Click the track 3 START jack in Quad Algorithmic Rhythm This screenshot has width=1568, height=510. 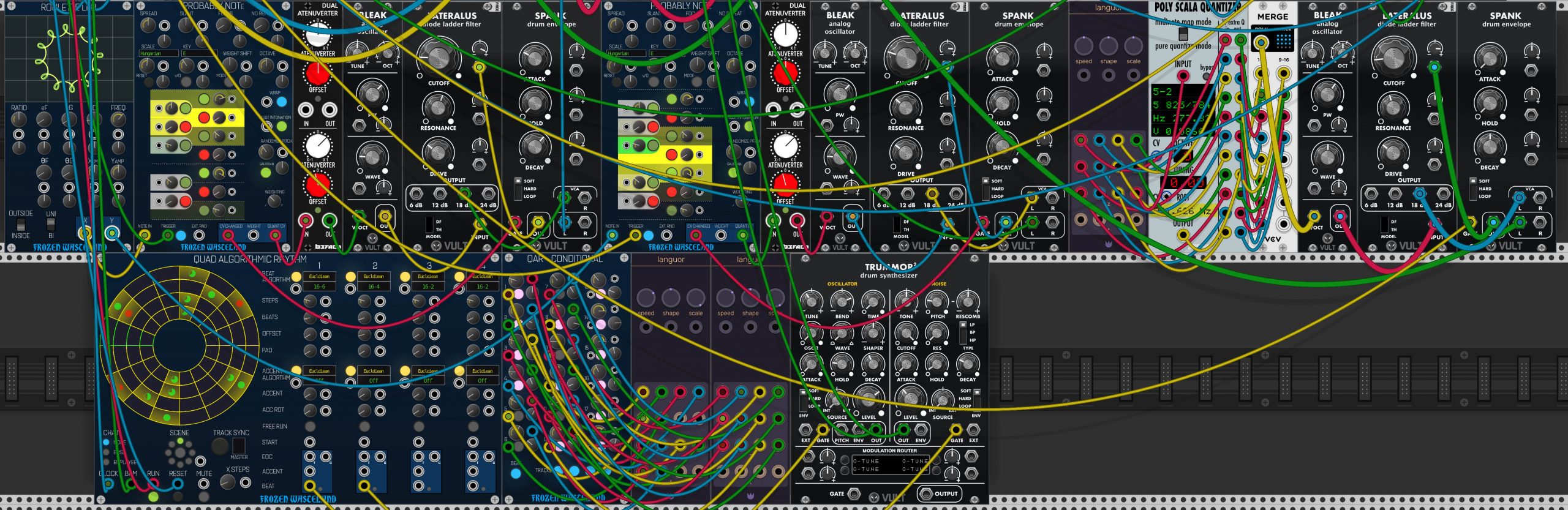[419, 442]
